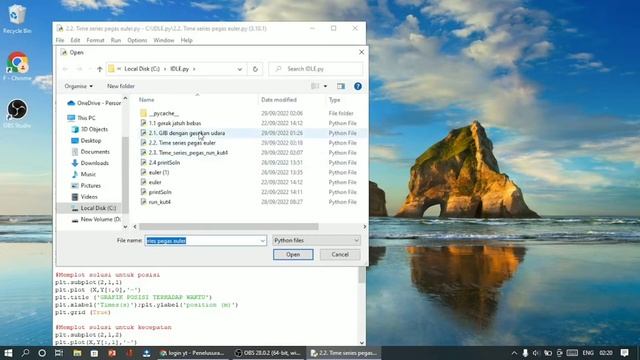Open taskbar Search magnifier icon
The width and height of the screenshot is (640, 360).
pos(25,353)
